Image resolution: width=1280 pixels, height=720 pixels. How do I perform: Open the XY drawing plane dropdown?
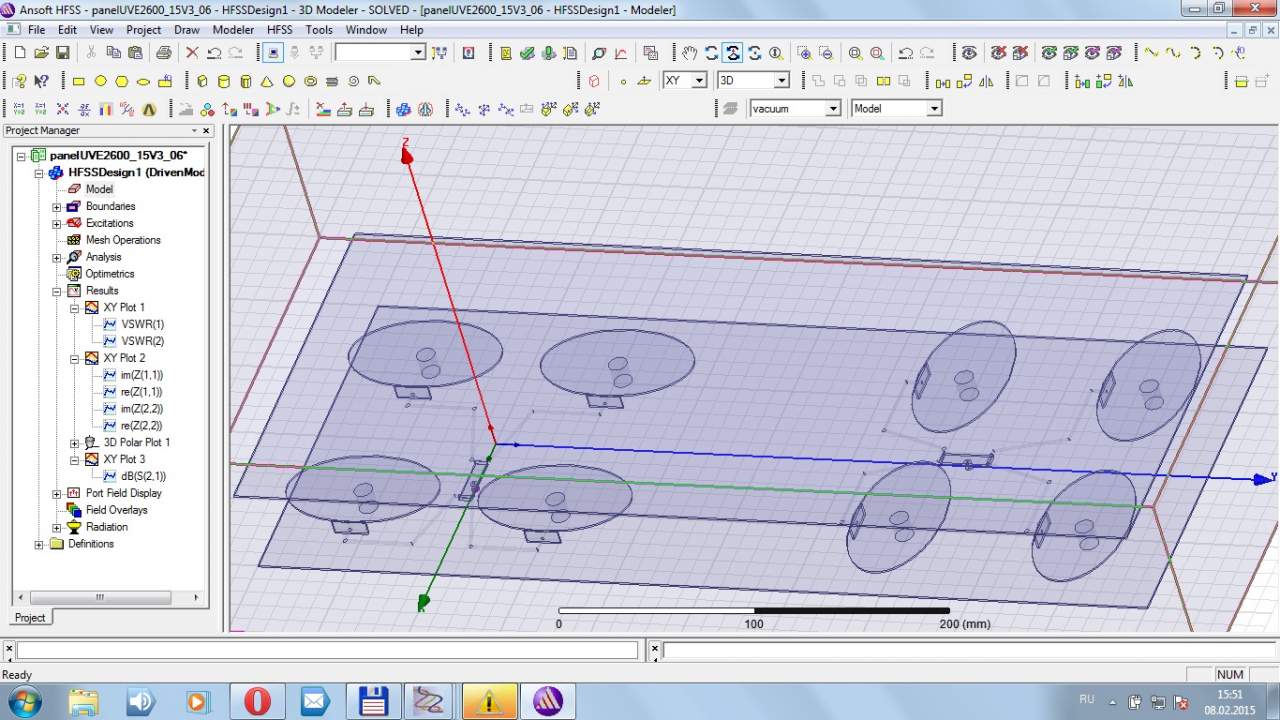[x=699, y=81]
